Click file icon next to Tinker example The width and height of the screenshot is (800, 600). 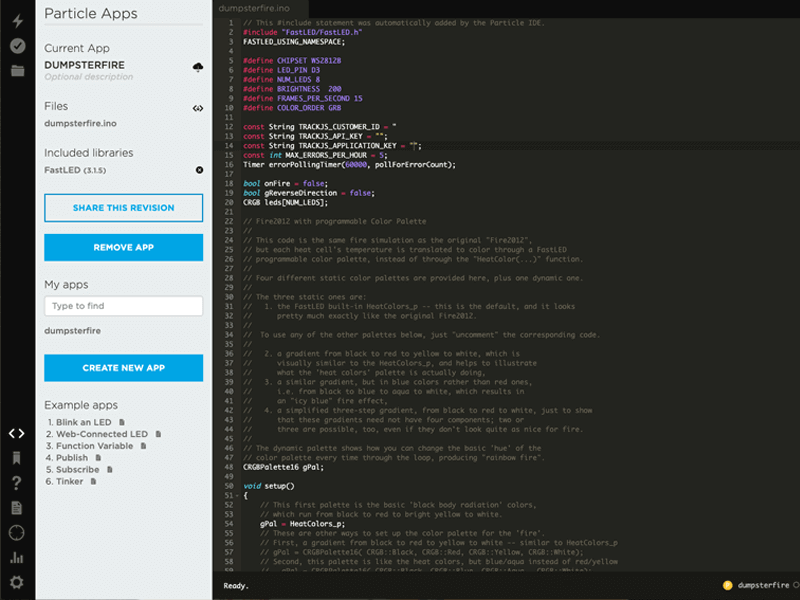tap(93, 481)
